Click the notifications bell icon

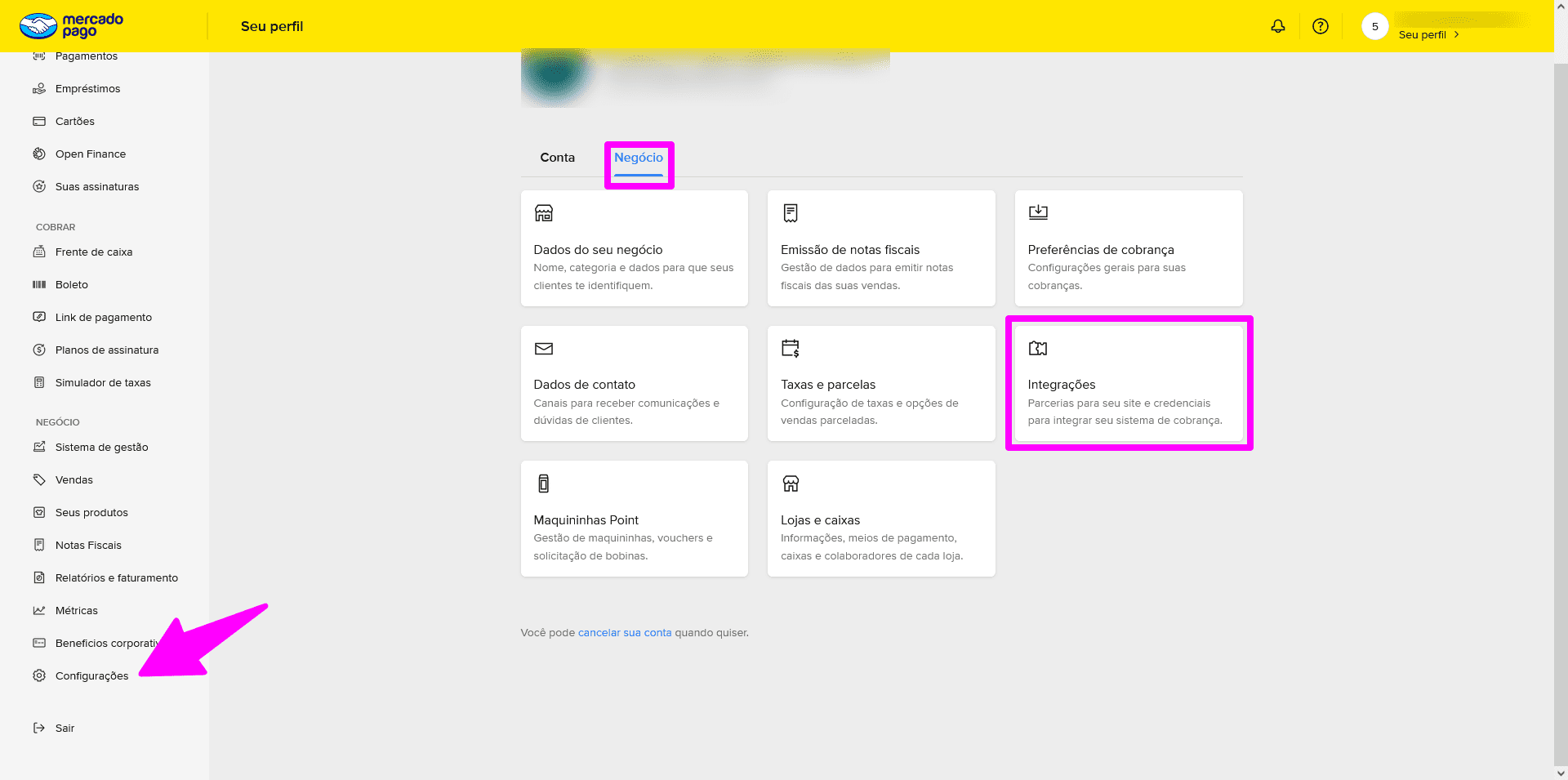pyautogui.click(x=1278, y=26)
